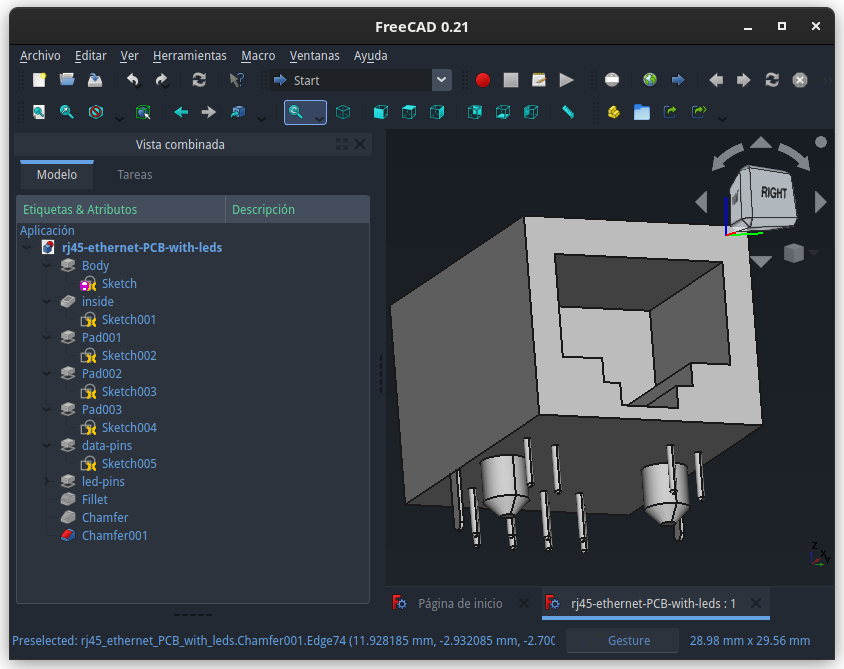This screenshot has width=844, height=669.
Task: Select the Página de inicio tab
Action: (460, 603)
